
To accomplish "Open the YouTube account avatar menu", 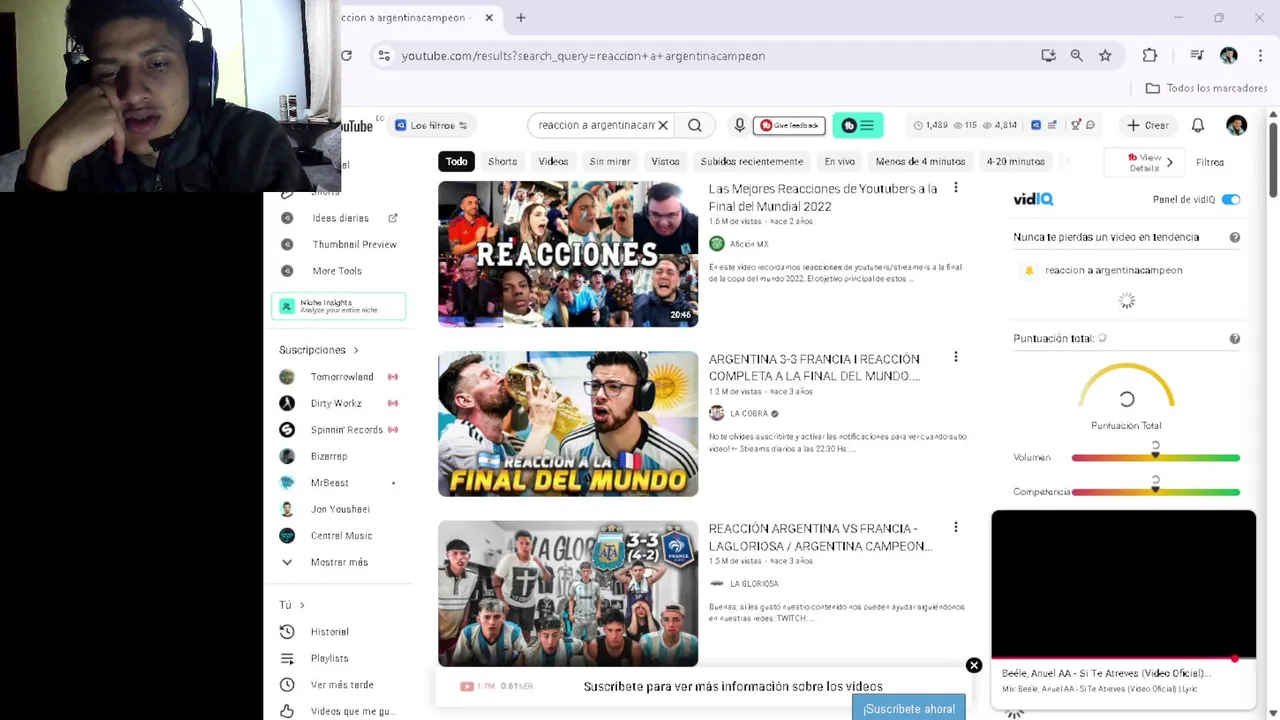I will 1236,125.
